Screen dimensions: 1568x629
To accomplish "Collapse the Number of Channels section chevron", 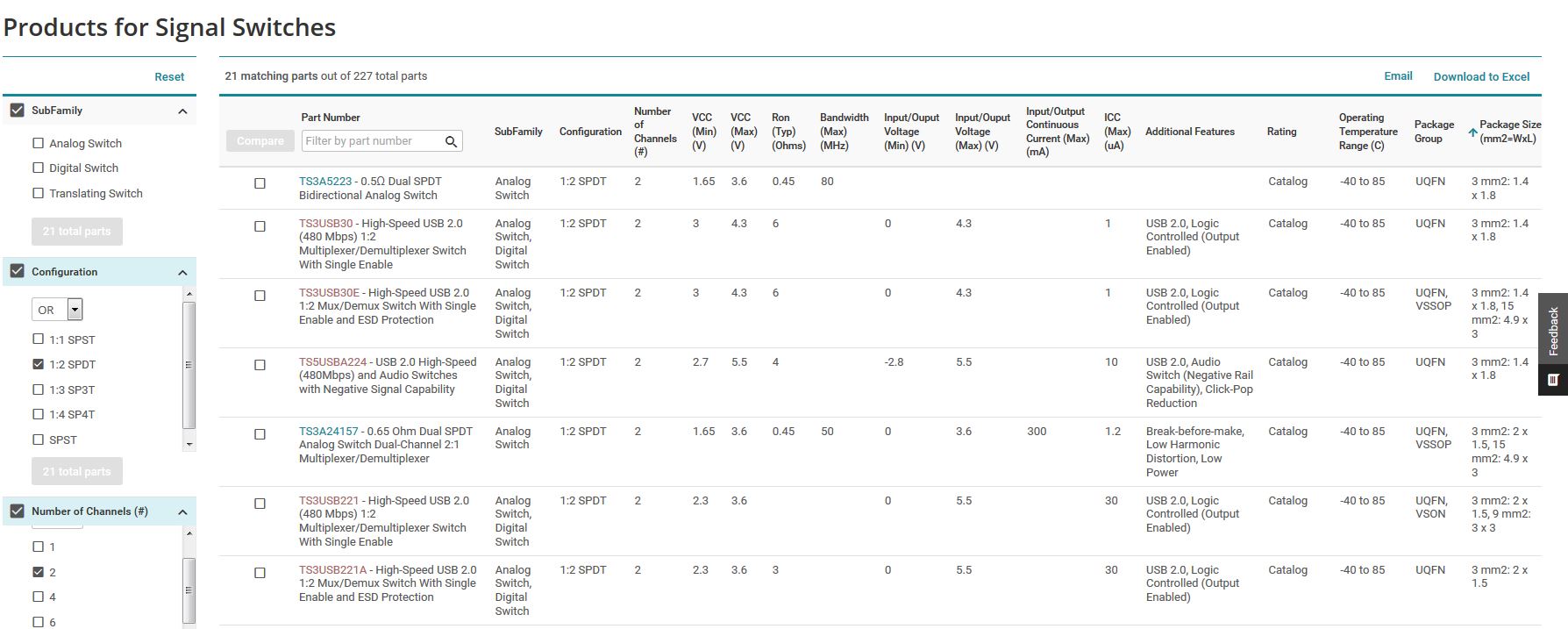I will coord(182,512).
